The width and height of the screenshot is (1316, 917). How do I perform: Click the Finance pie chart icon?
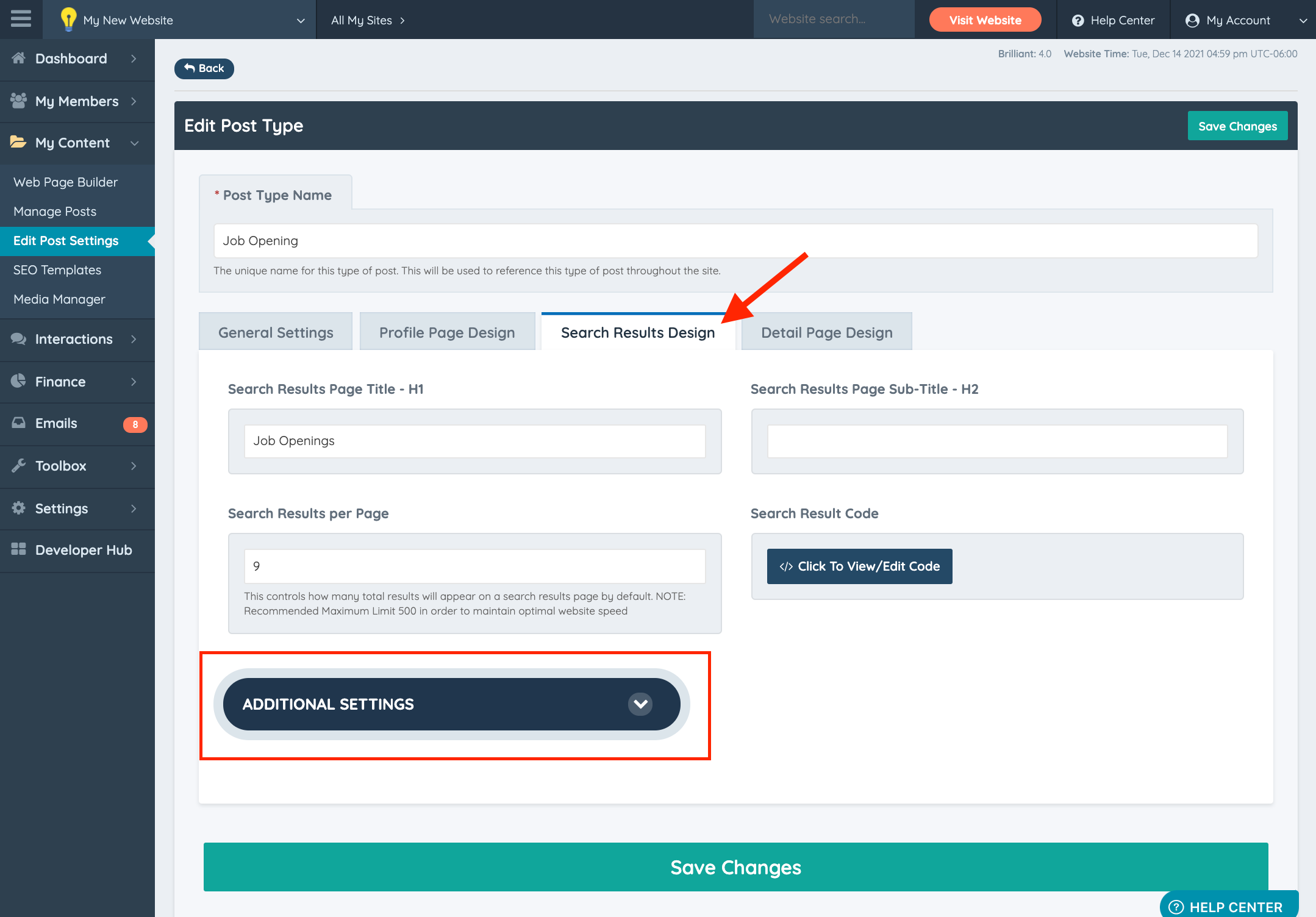pyautogui.click(x=18, y=382)
